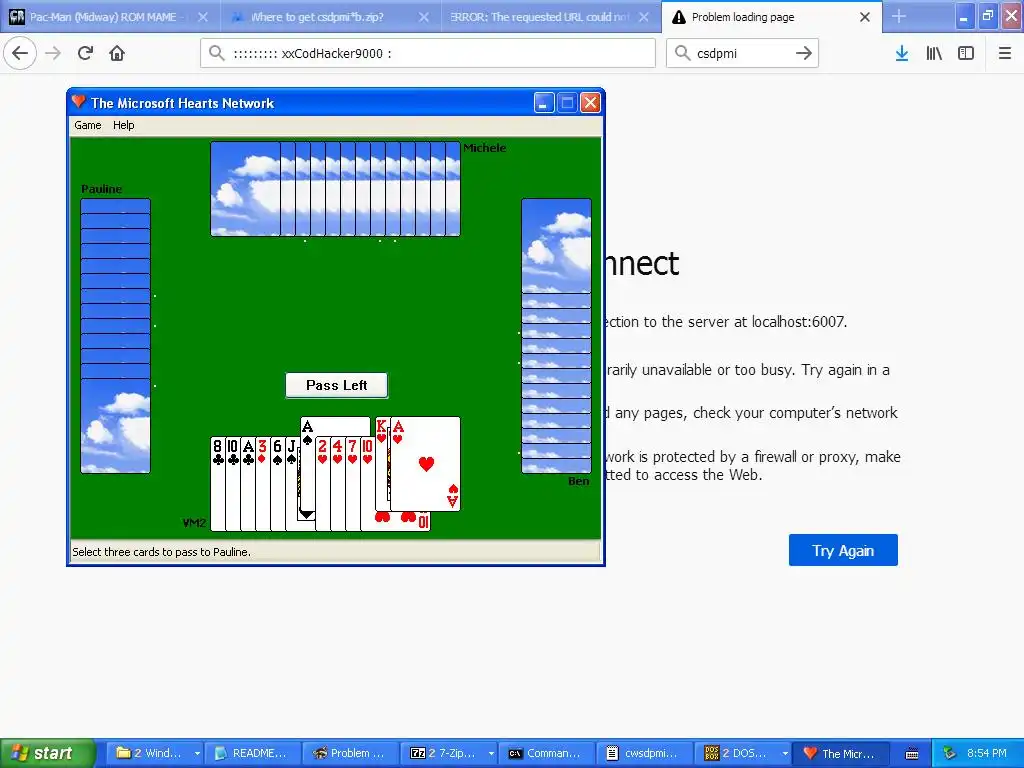Click the go arrow in the csdpmi search box

[804, 53]
